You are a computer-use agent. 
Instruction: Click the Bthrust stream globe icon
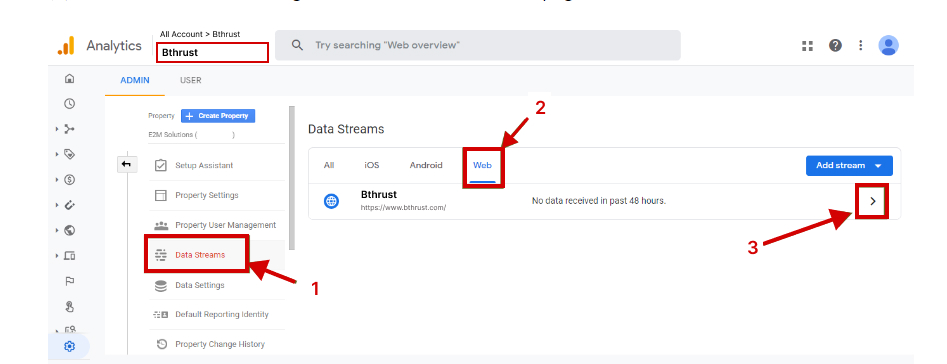tap(332, 202)
